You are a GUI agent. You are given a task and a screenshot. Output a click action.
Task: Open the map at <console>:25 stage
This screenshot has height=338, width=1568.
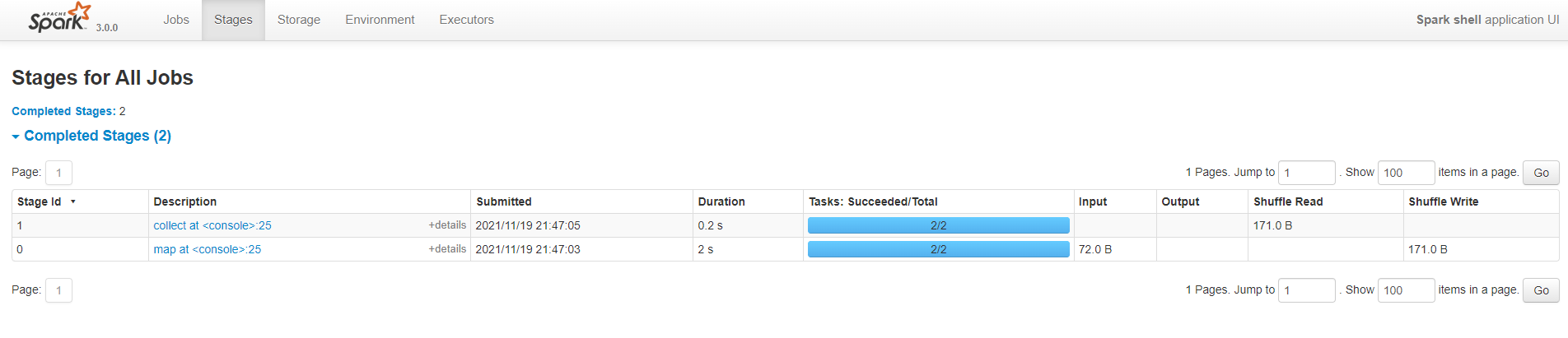point(208,249)
